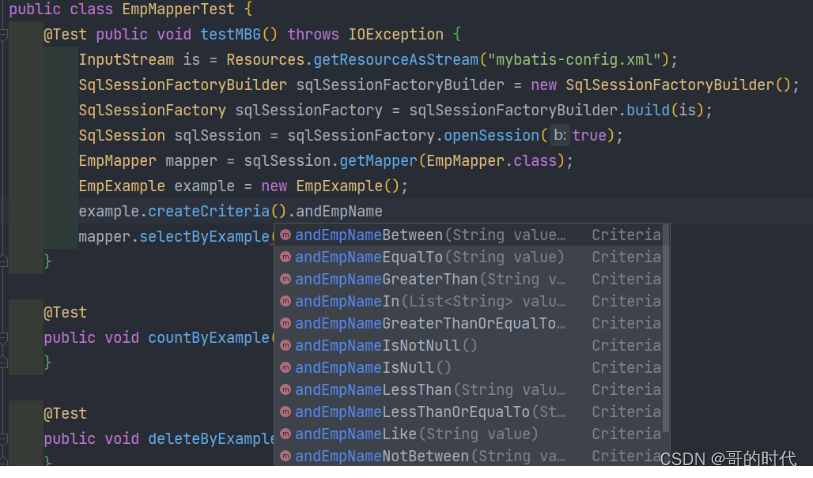Click method icon beside andEmpNameIsNull
Viewport: 813px width, 478px height.
point(285,368)
